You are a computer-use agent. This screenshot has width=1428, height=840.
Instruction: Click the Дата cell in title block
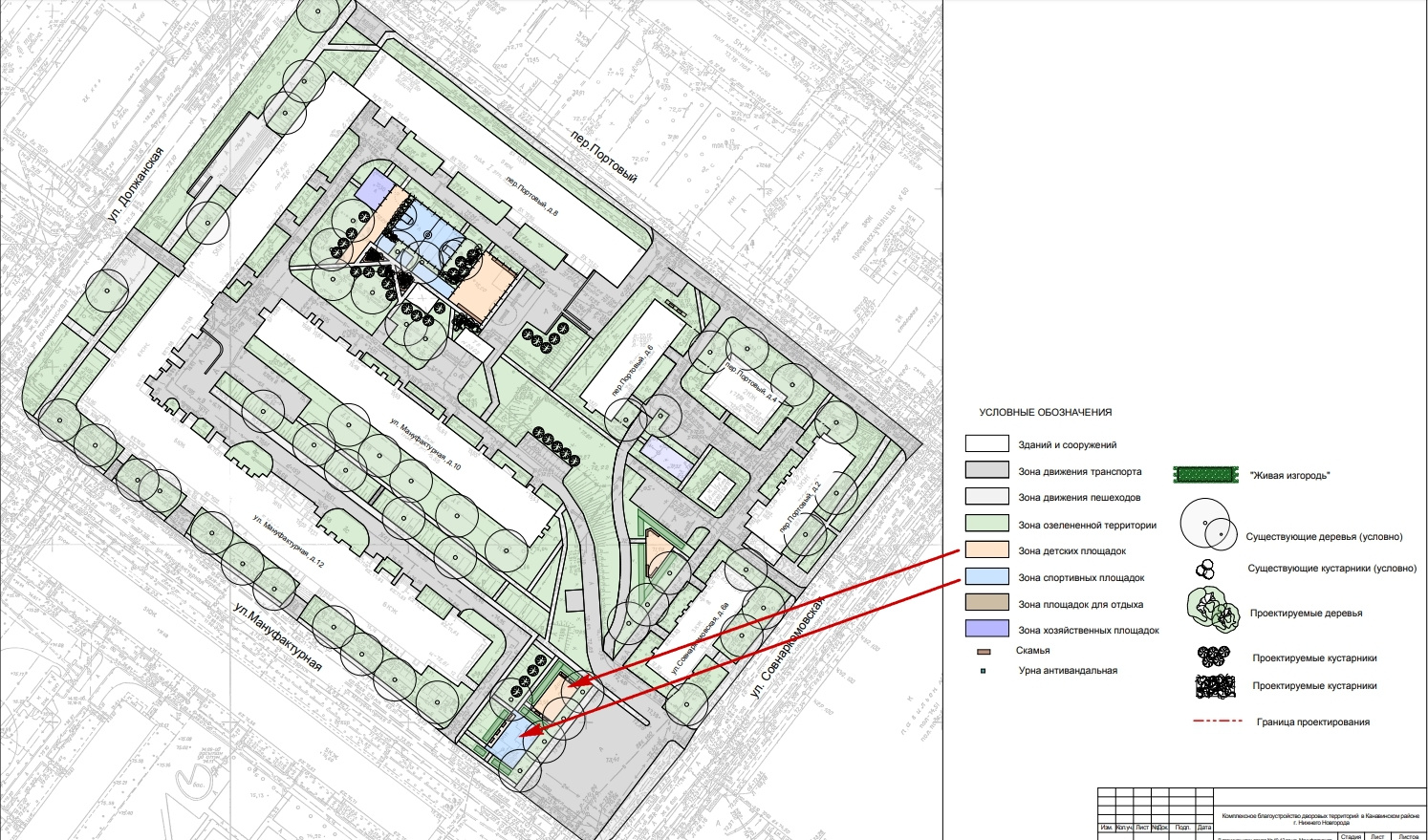pos(1203,828)
